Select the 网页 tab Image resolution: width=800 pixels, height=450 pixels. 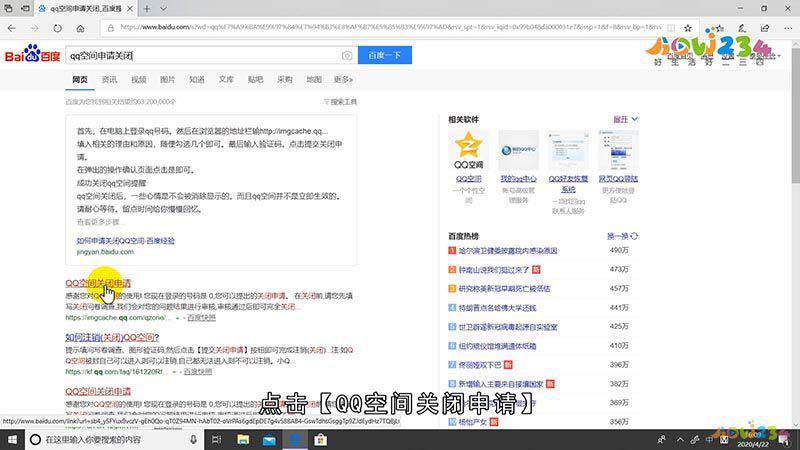tap(80, 79)
